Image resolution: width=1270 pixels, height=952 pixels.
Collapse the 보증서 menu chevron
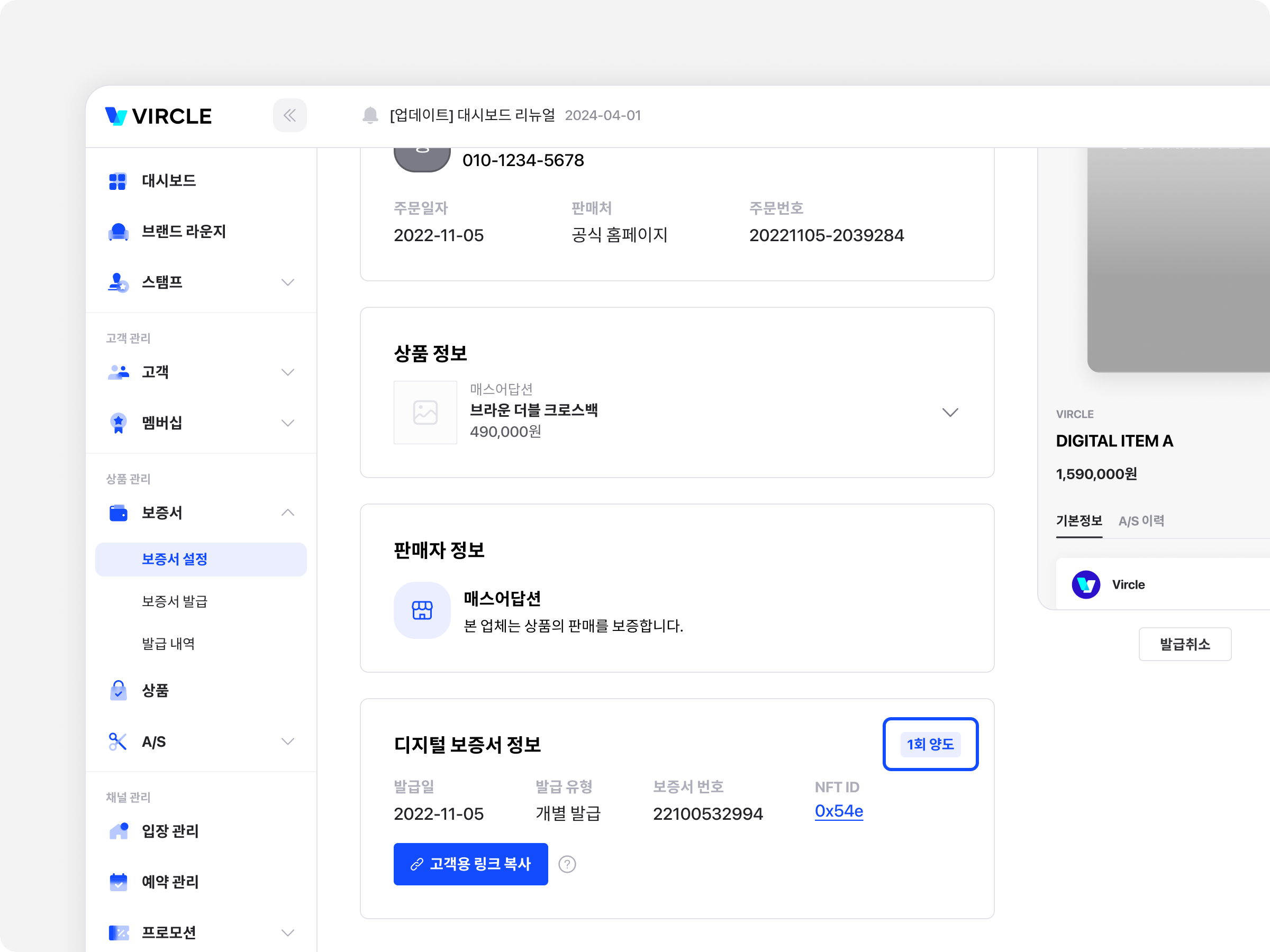288,512
